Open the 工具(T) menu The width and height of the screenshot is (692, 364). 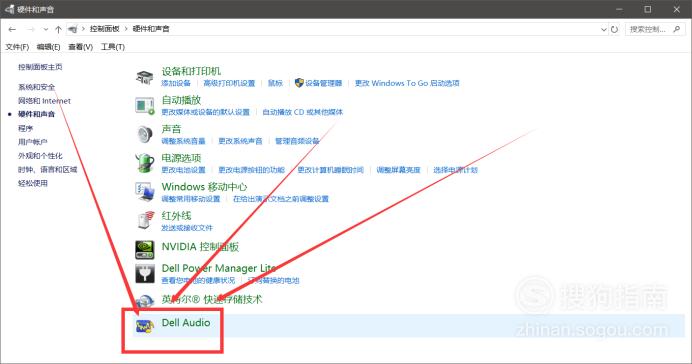(113, 47)
